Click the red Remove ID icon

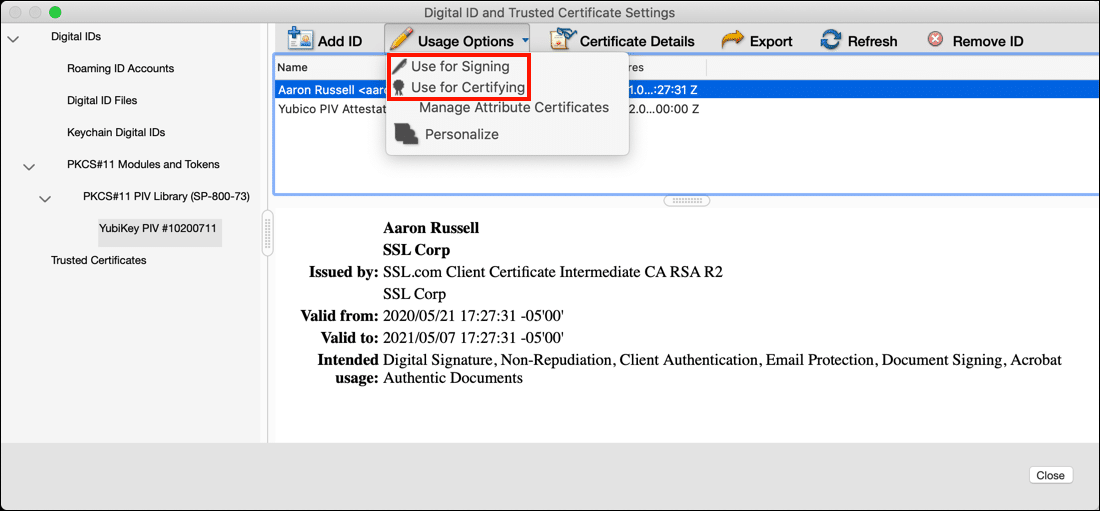coord(935,40)
